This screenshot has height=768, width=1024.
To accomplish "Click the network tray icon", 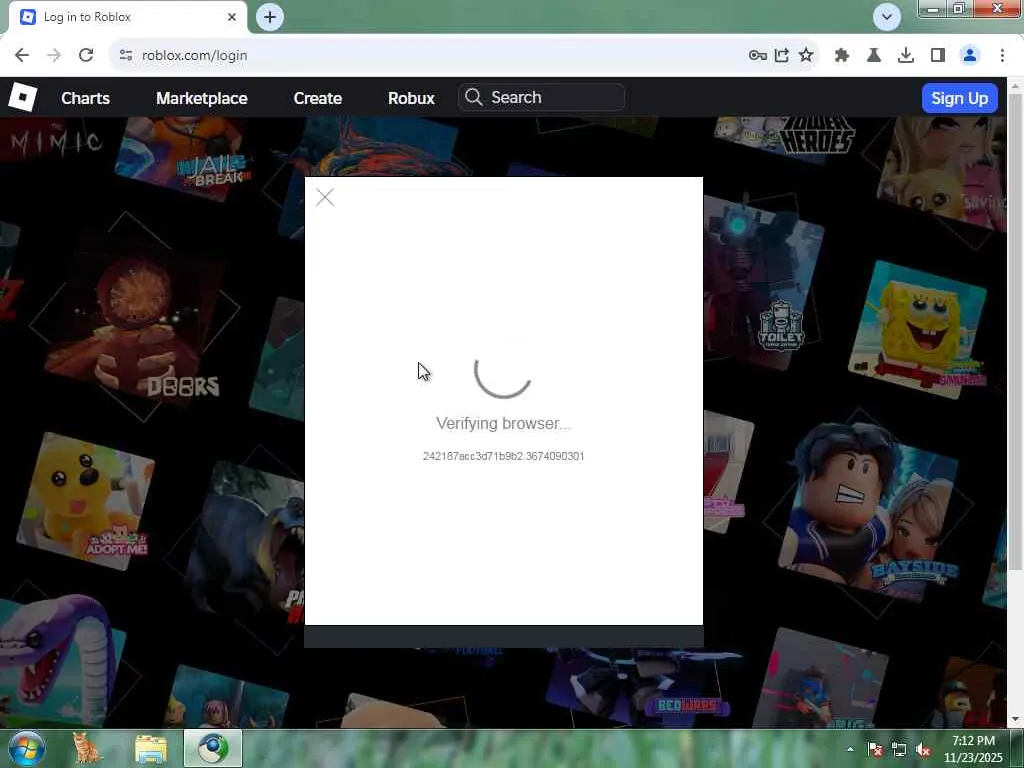I will click(899, 749).
